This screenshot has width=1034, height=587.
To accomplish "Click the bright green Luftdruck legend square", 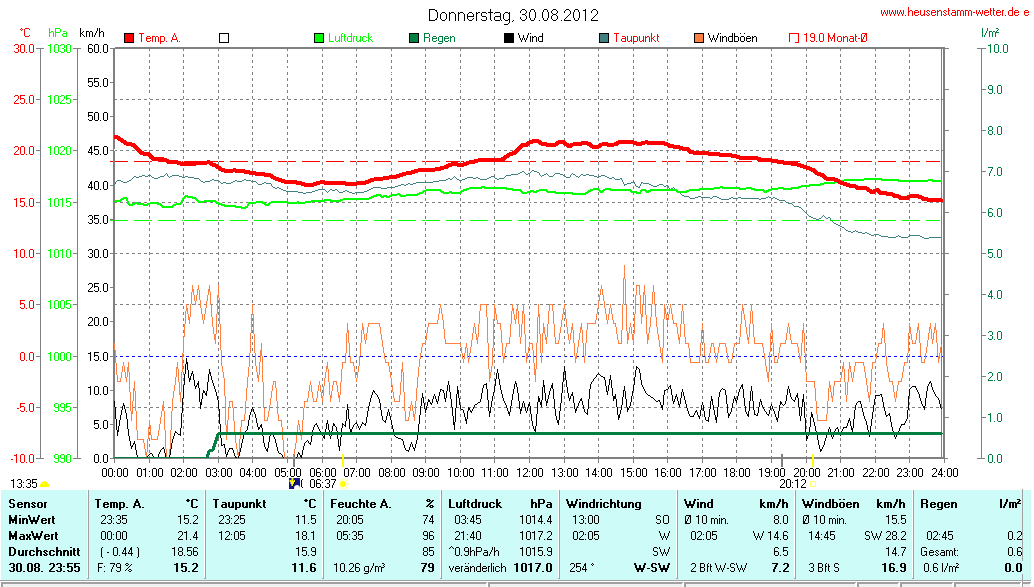I will point(319,38).
